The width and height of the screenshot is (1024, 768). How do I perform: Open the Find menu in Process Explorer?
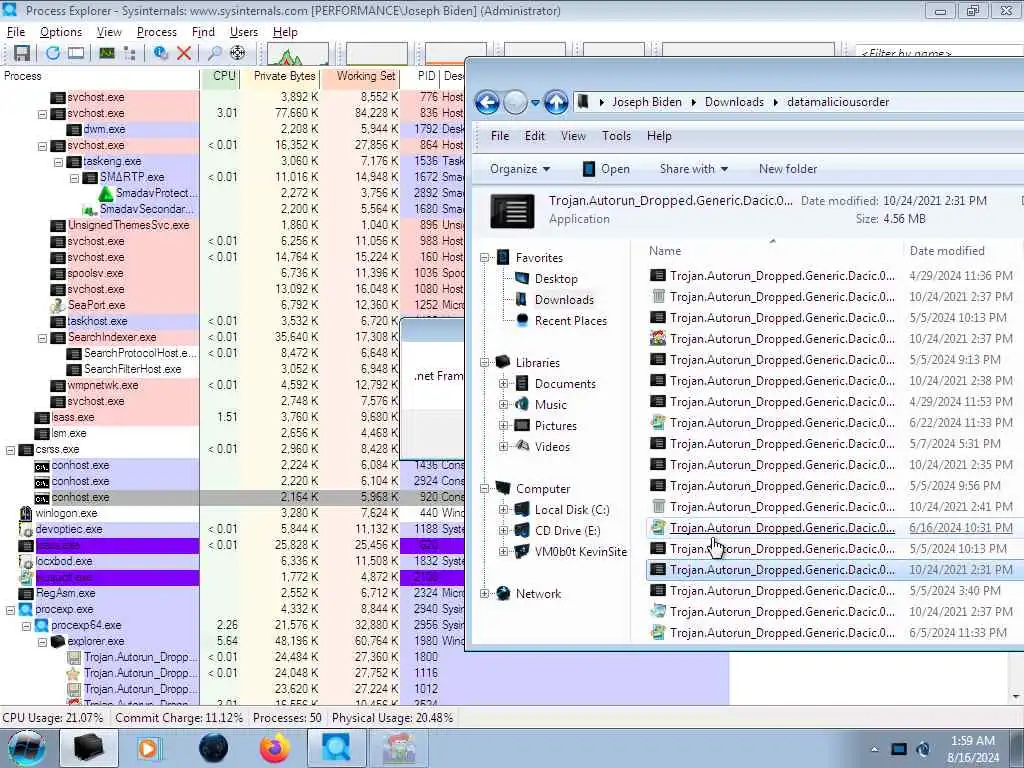click(x=203, y=32)
